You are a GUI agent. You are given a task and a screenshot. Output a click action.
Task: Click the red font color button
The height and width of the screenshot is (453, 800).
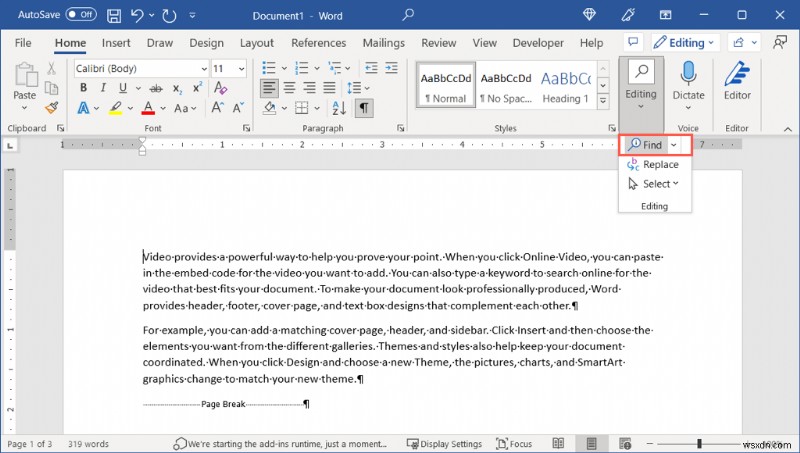point(148,108)
